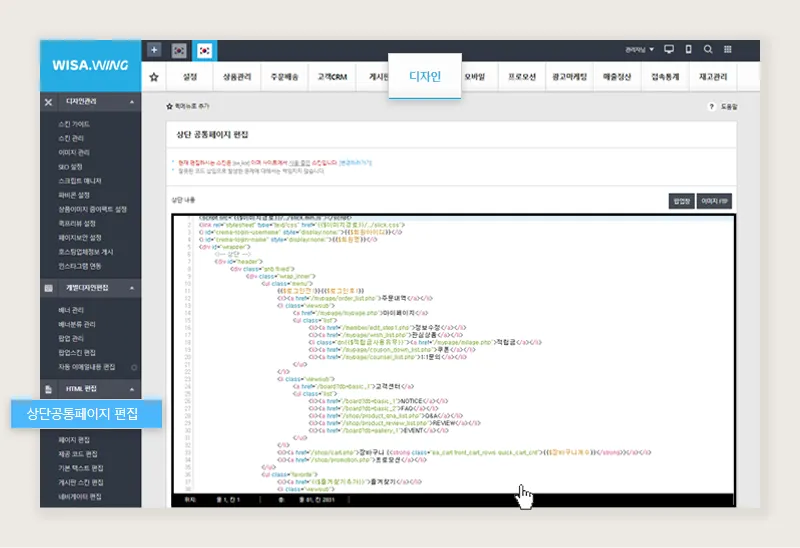Select 스킨 관리 in sidebar
The image size is (800, 548).
click(71, 138)
